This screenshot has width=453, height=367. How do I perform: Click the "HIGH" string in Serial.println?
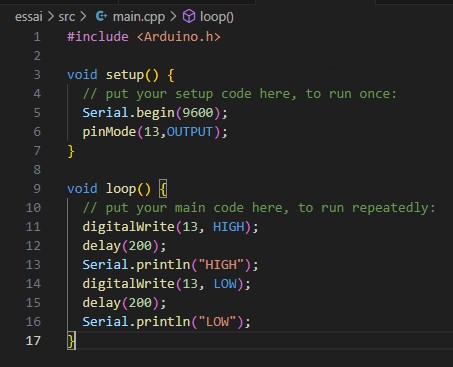coord(221,265)
